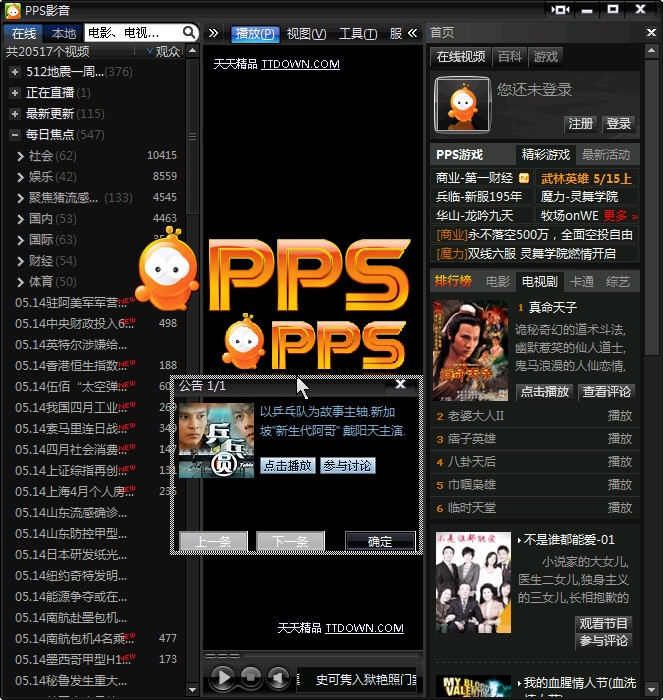Viewport: 663px width, 700px height.
Task: Click the stop button in player controls
Action: click(251, 677)
